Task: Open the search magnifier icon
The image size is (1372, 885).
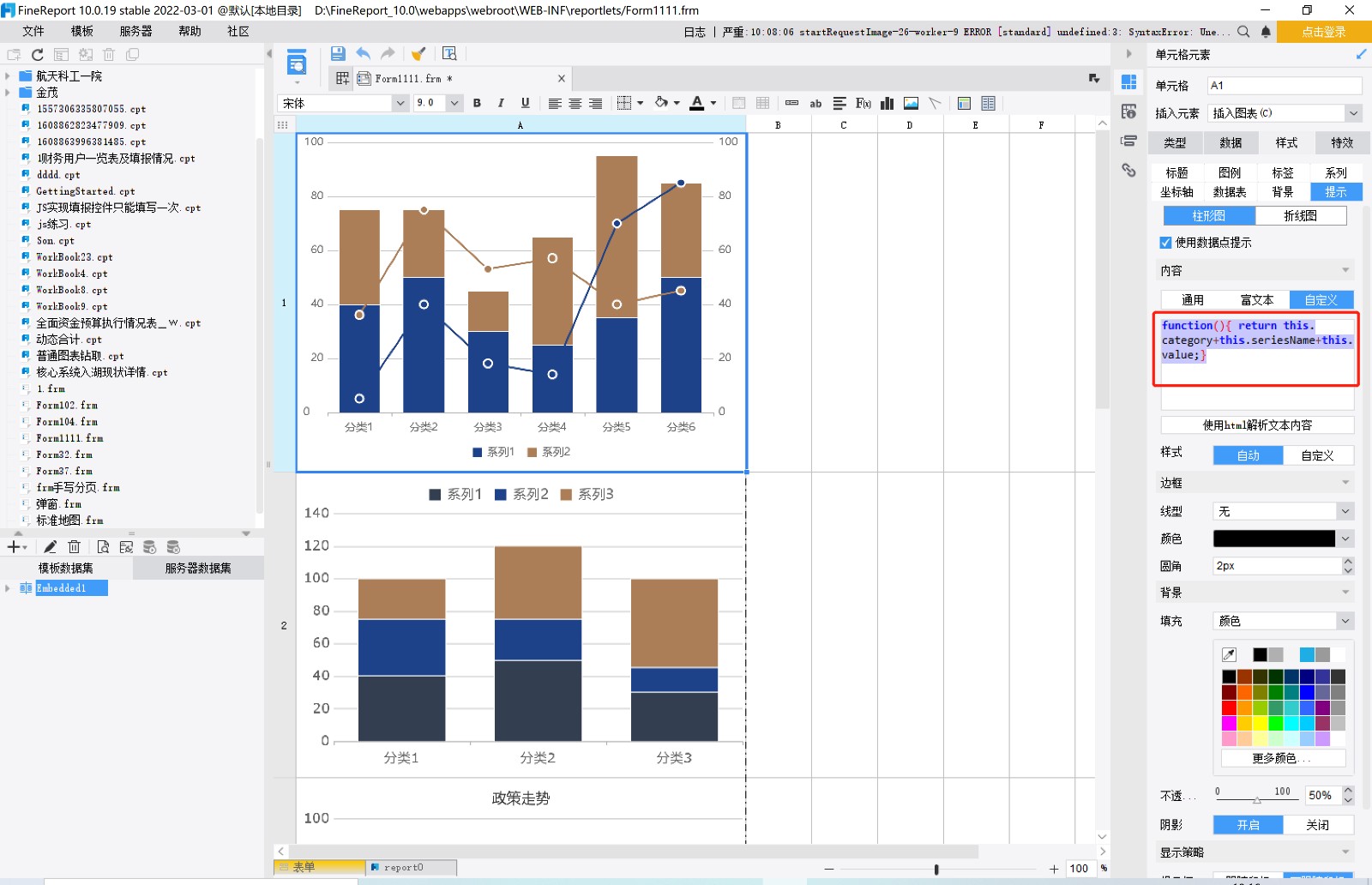Action: coord(1243,32)
